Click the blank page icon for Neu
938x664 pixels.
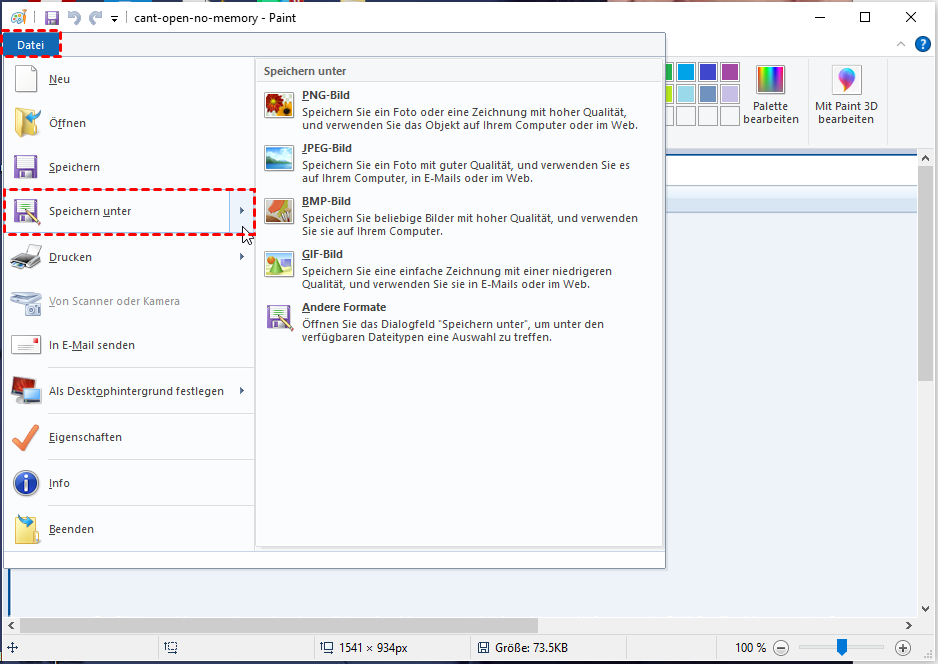(x=26, y=79)
